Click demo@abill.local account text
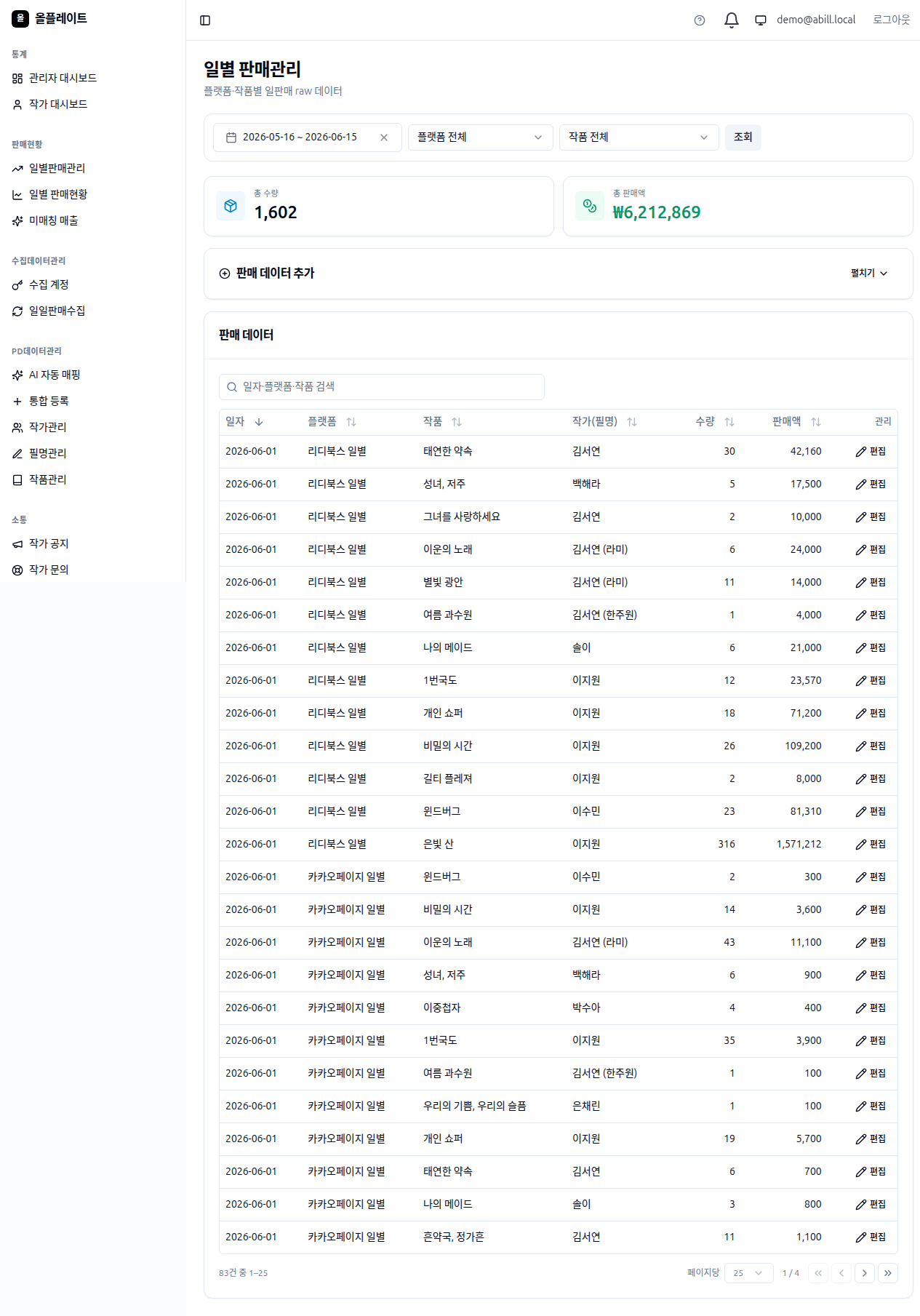920x1316 pixels. 816,20
